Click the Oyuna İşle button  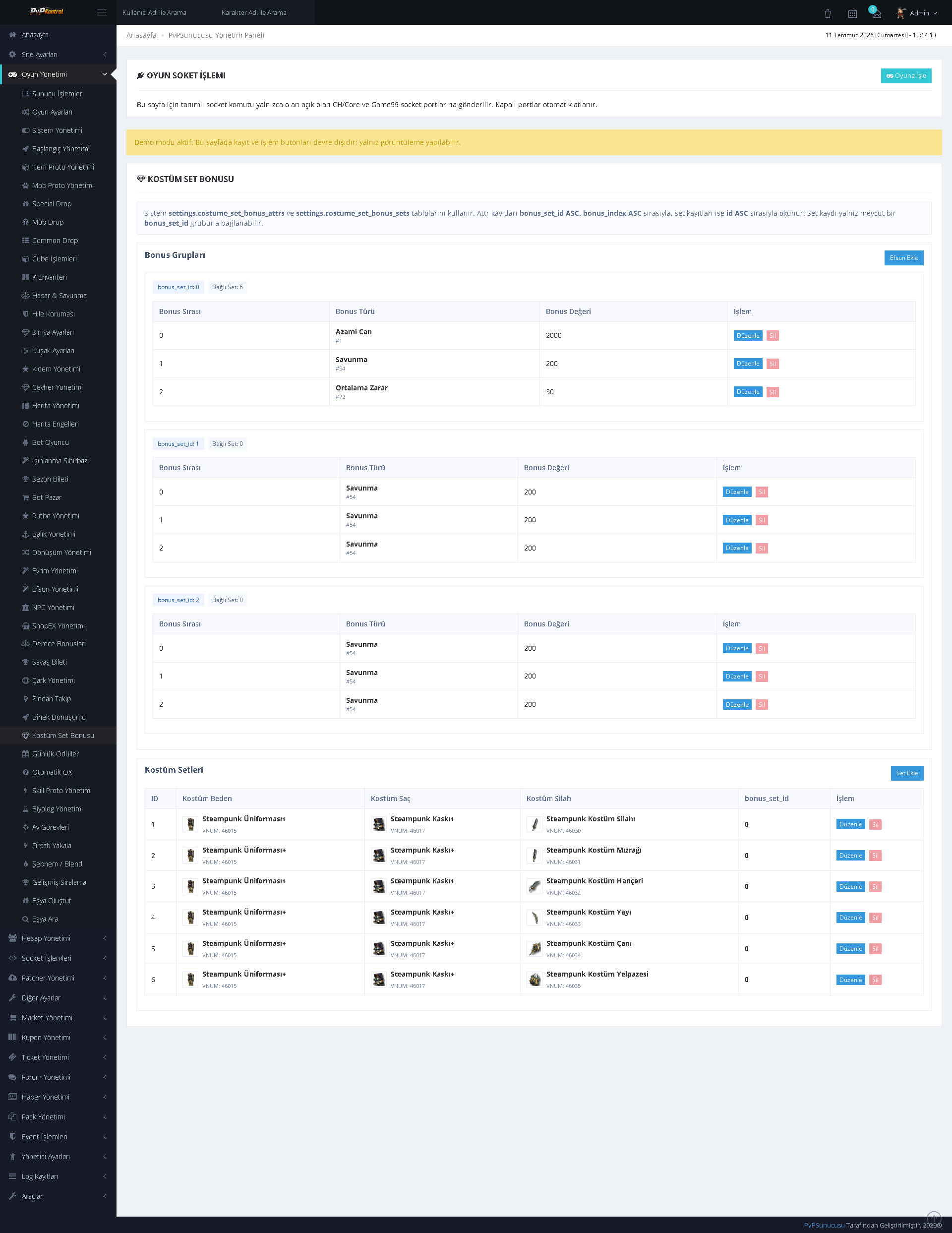[906, 76]
